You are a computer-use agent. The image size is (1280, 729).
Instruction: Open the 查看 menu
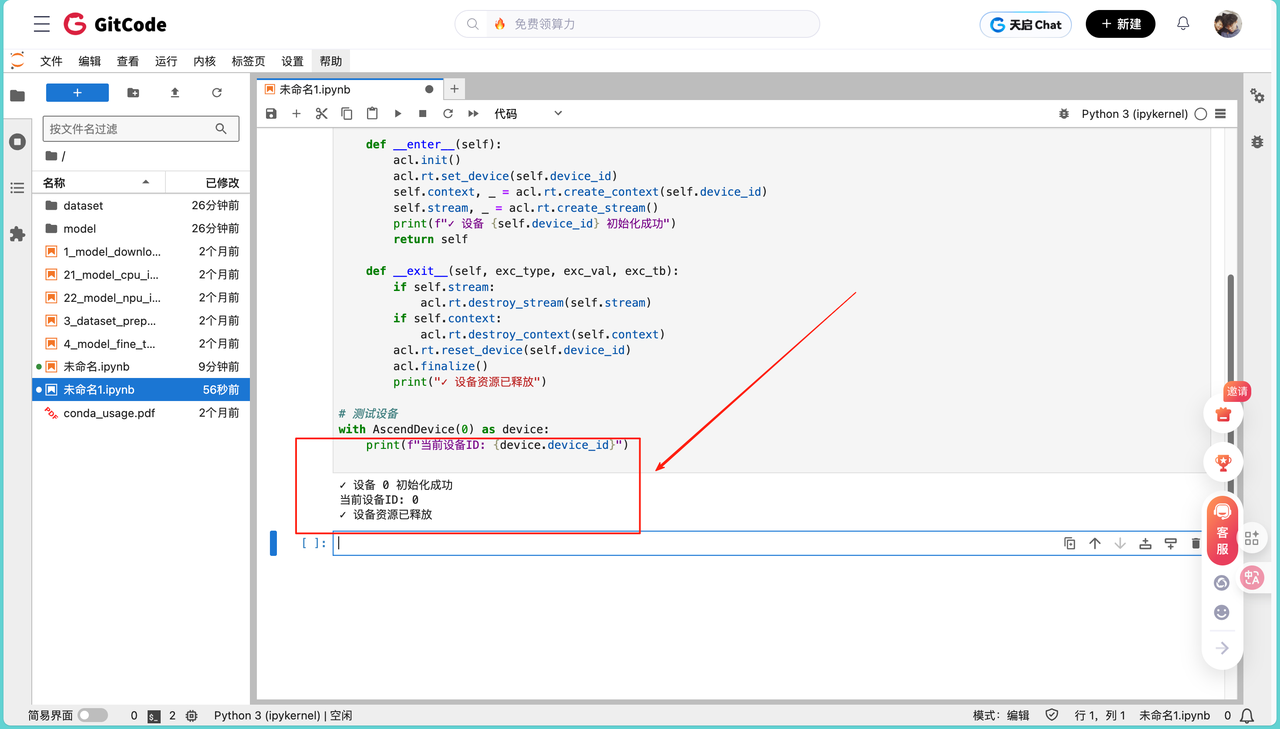tap(128, 61)
